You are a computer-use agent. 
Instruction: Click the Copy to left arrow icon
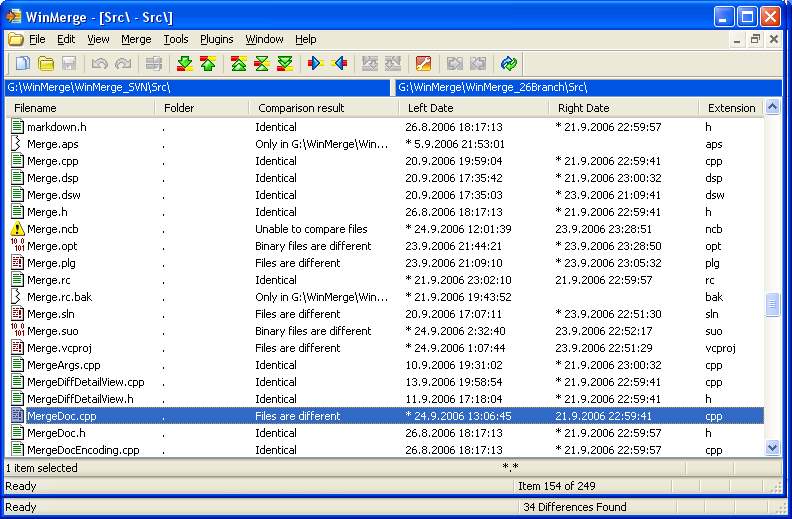point(339,64)
